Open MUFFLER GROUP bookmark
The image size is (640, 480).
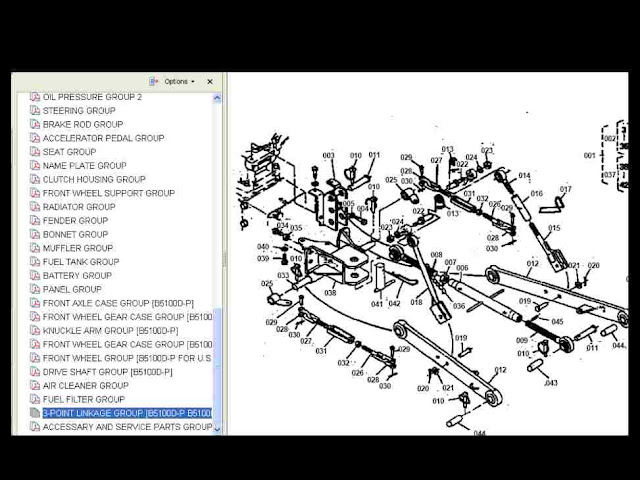pyautogui.click(x=78, y=248)
